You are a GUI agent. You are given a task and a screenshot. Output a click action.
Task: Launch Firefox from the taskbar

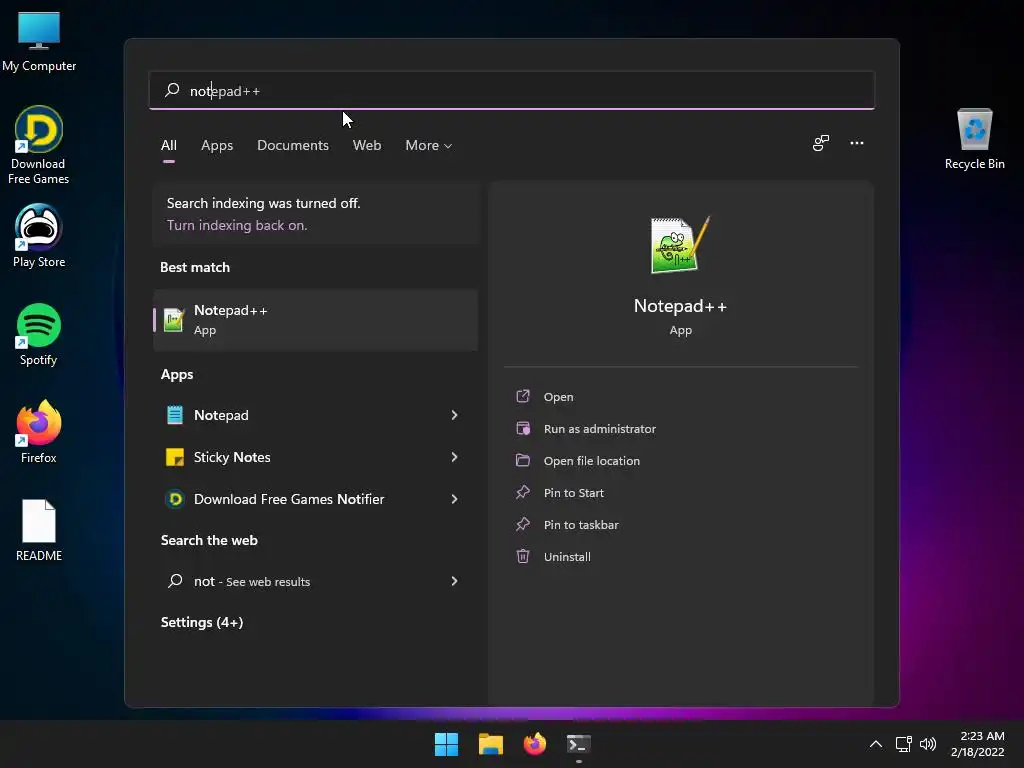point(535,744)
